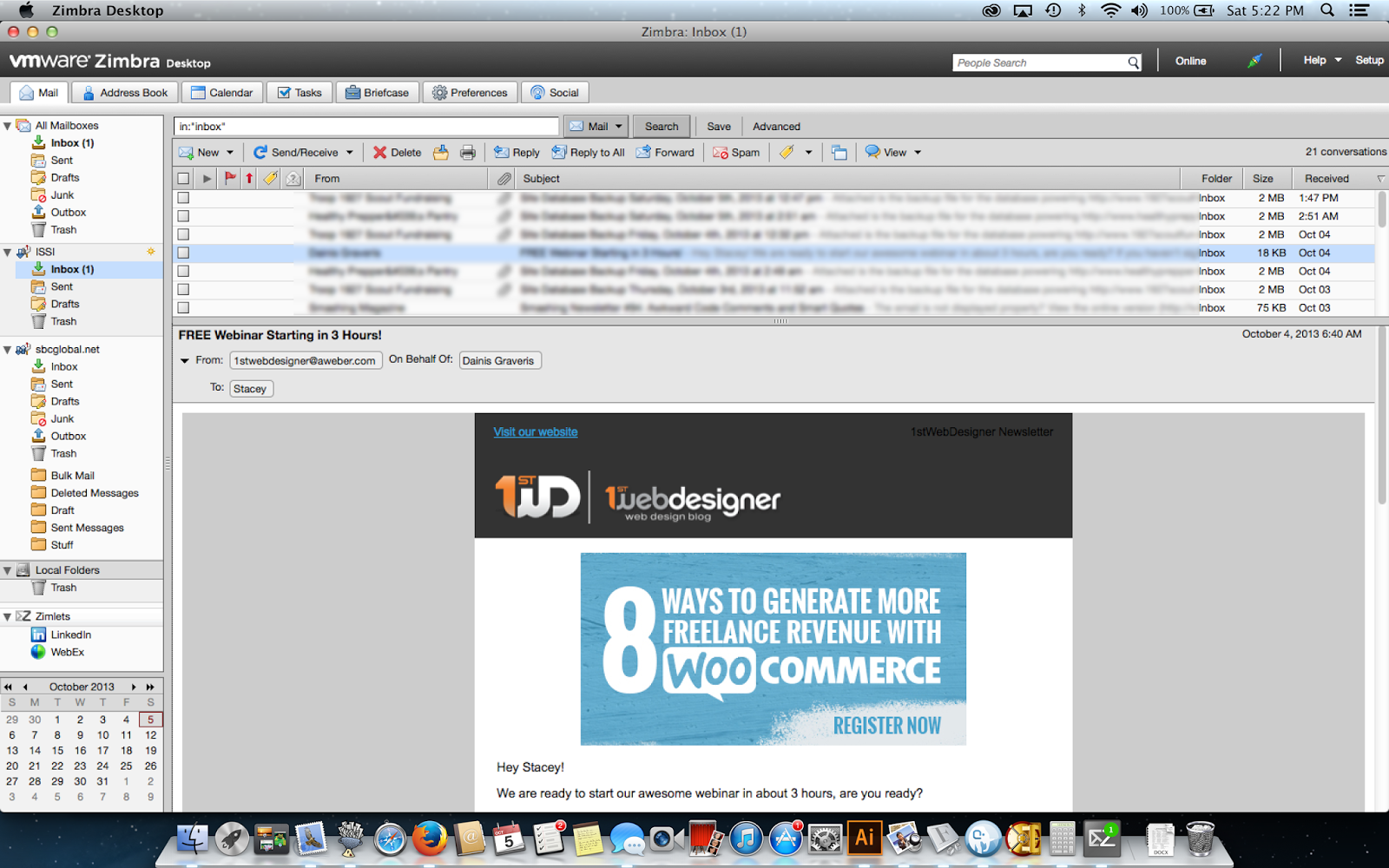Click the mail search query field
The width and height of the screenshot is (1389, 868).
(366, 127)
